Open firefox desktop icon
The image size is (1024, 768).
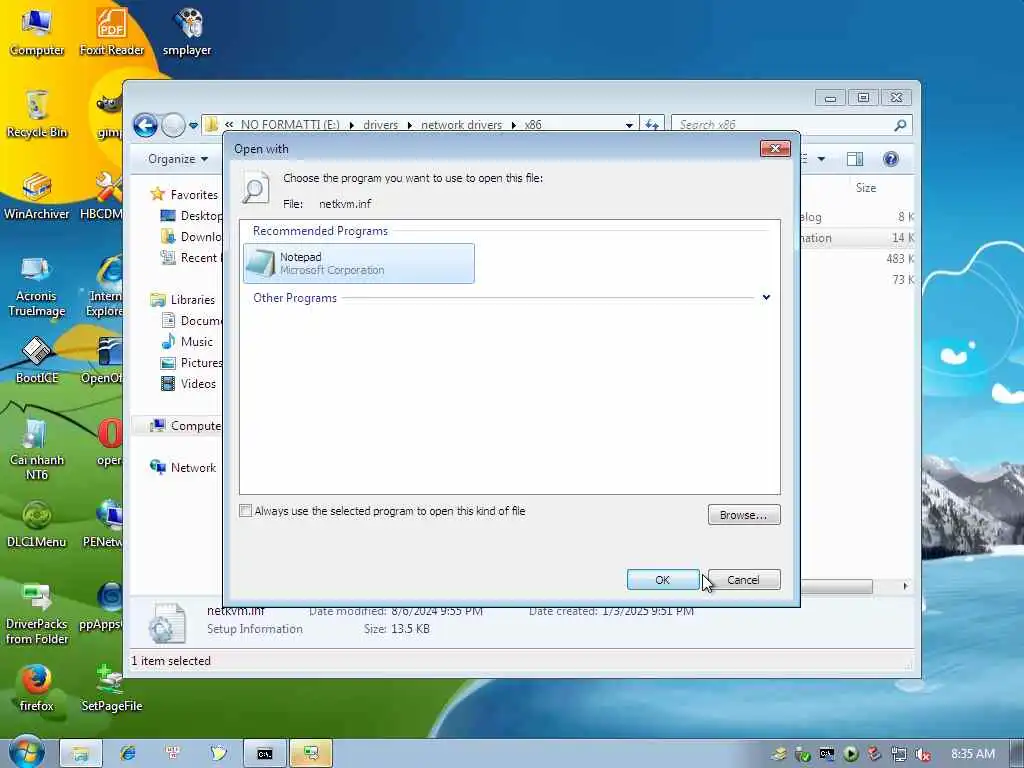pos(37,688)
